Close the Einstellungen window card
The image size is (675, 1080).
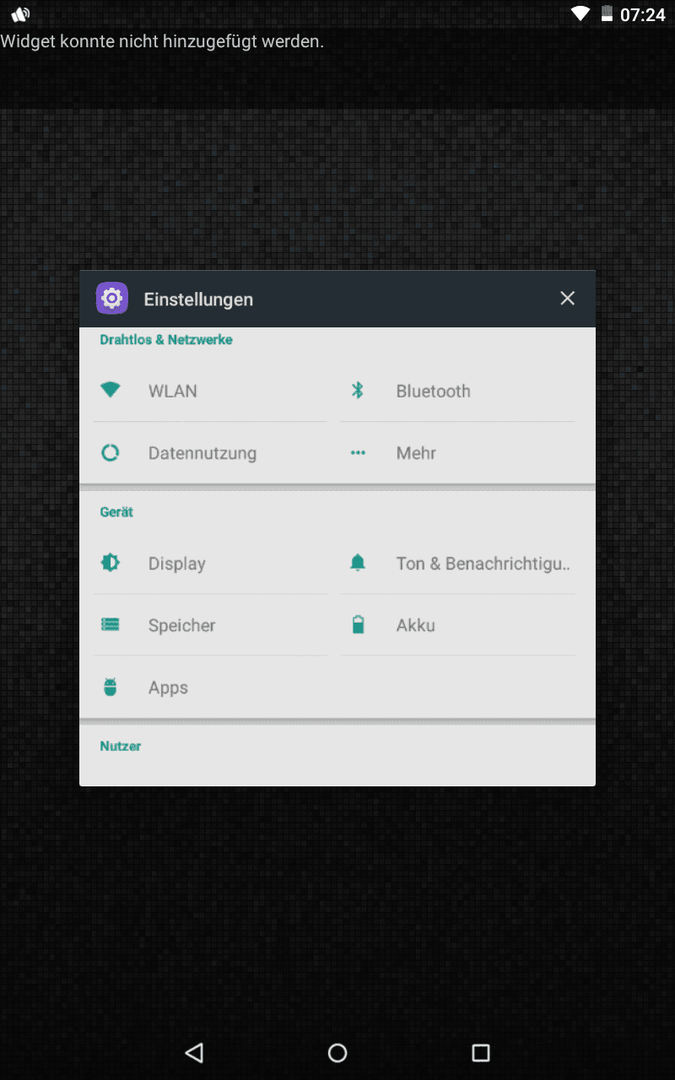[567, 298]
